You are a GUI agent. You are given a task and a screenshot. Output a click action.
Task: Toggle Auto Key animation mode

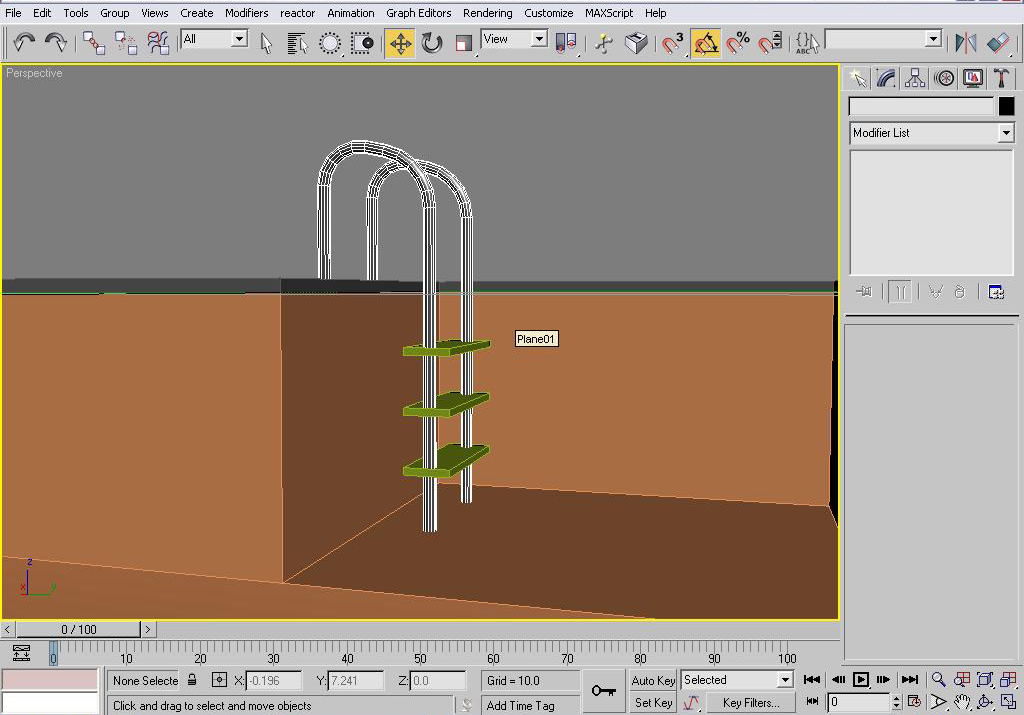tap(653, 680)
